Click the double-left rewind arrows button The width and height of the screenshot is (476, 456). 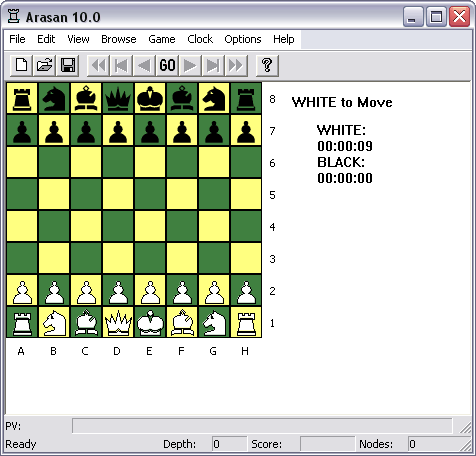tap(98, 65)
